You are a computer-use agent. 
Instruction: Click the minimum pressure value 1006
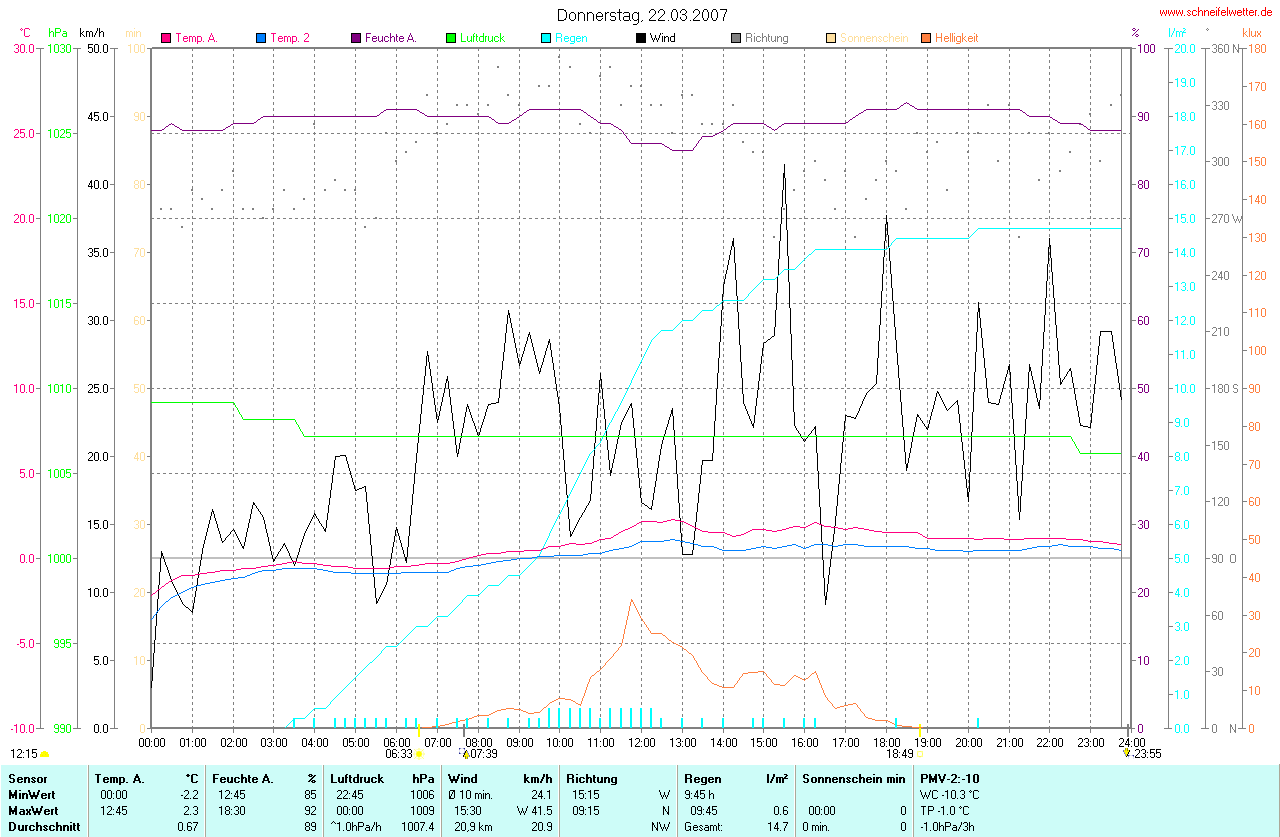click(422, 794)
